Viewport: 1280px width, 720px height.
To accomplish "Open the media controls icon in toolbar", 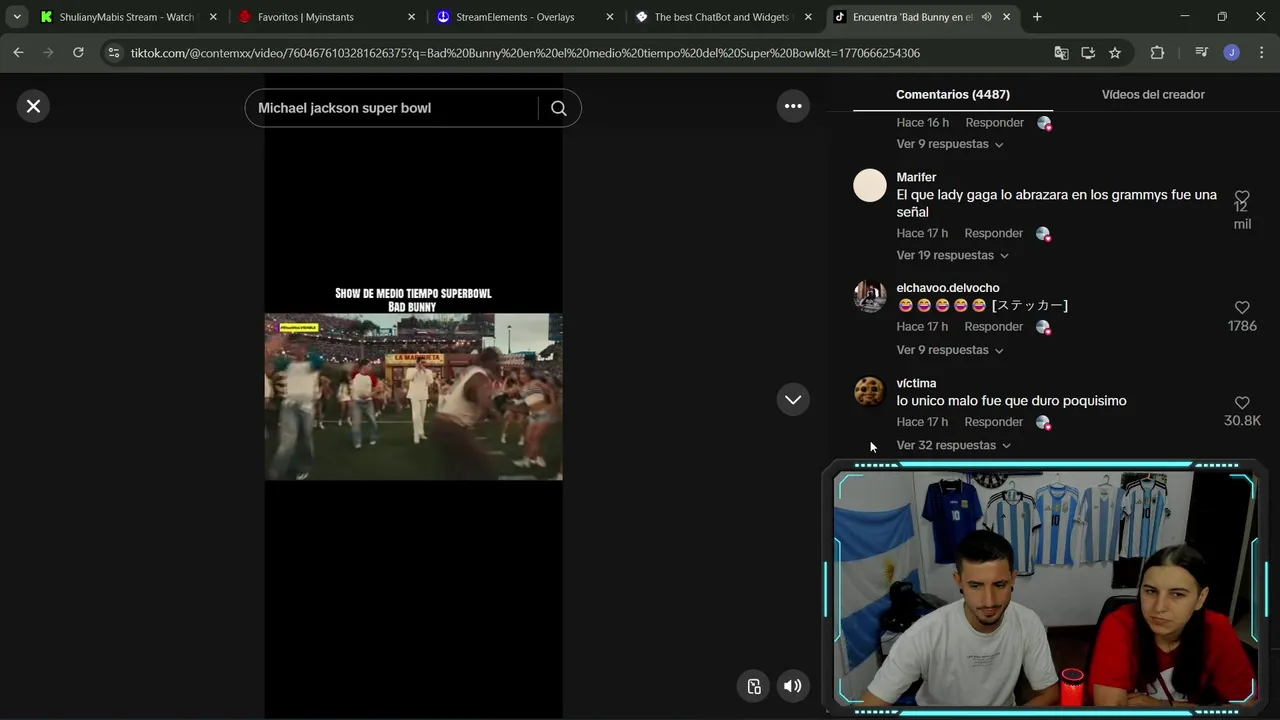I will click(x=1201, y=53).
